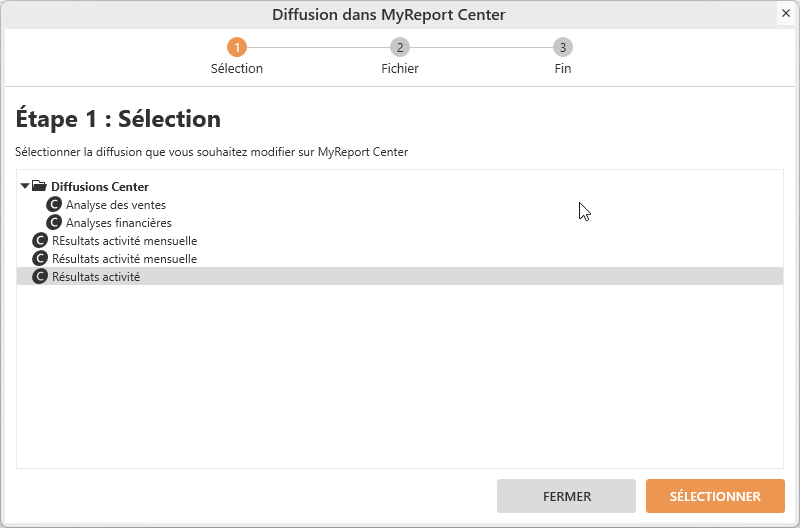This screenshot has height=528, width=800.
Task: Click the icon beside Analyses financières
Action: (54, 223)
